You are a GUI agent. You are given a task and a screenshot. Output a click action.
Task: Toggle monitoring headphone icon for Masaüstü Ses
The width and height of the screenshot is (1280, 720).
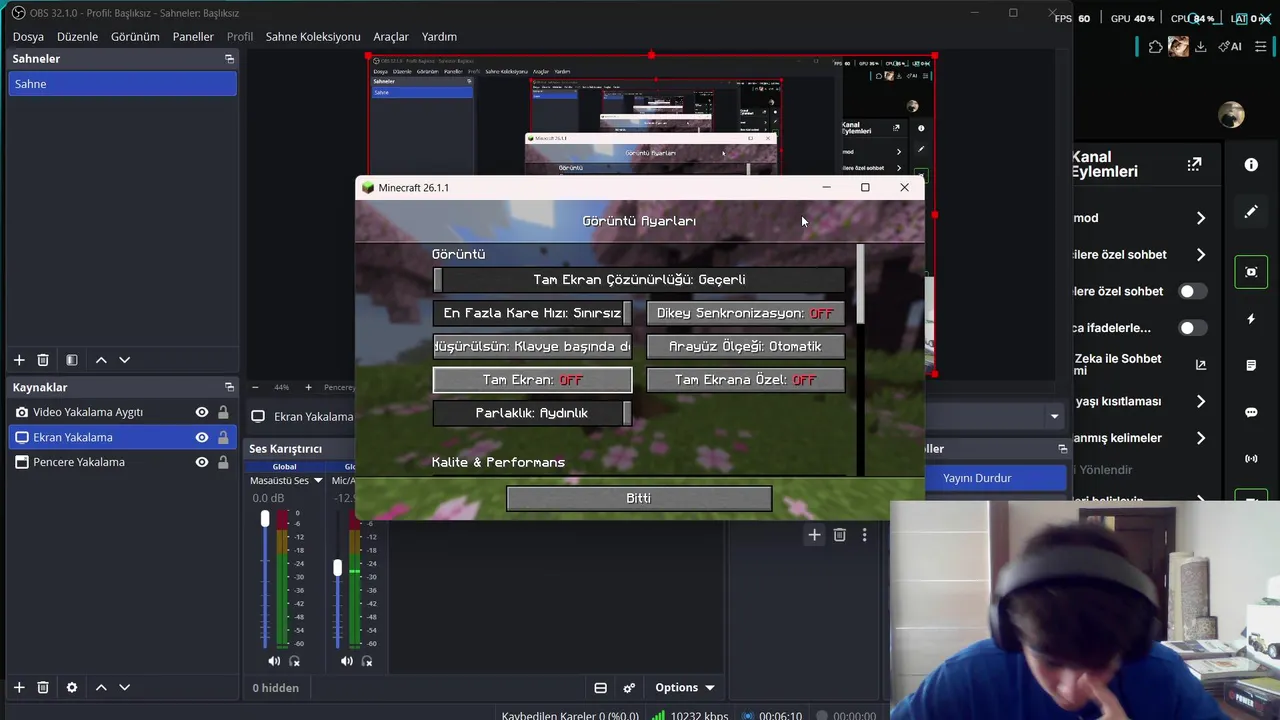pos(295,661)
